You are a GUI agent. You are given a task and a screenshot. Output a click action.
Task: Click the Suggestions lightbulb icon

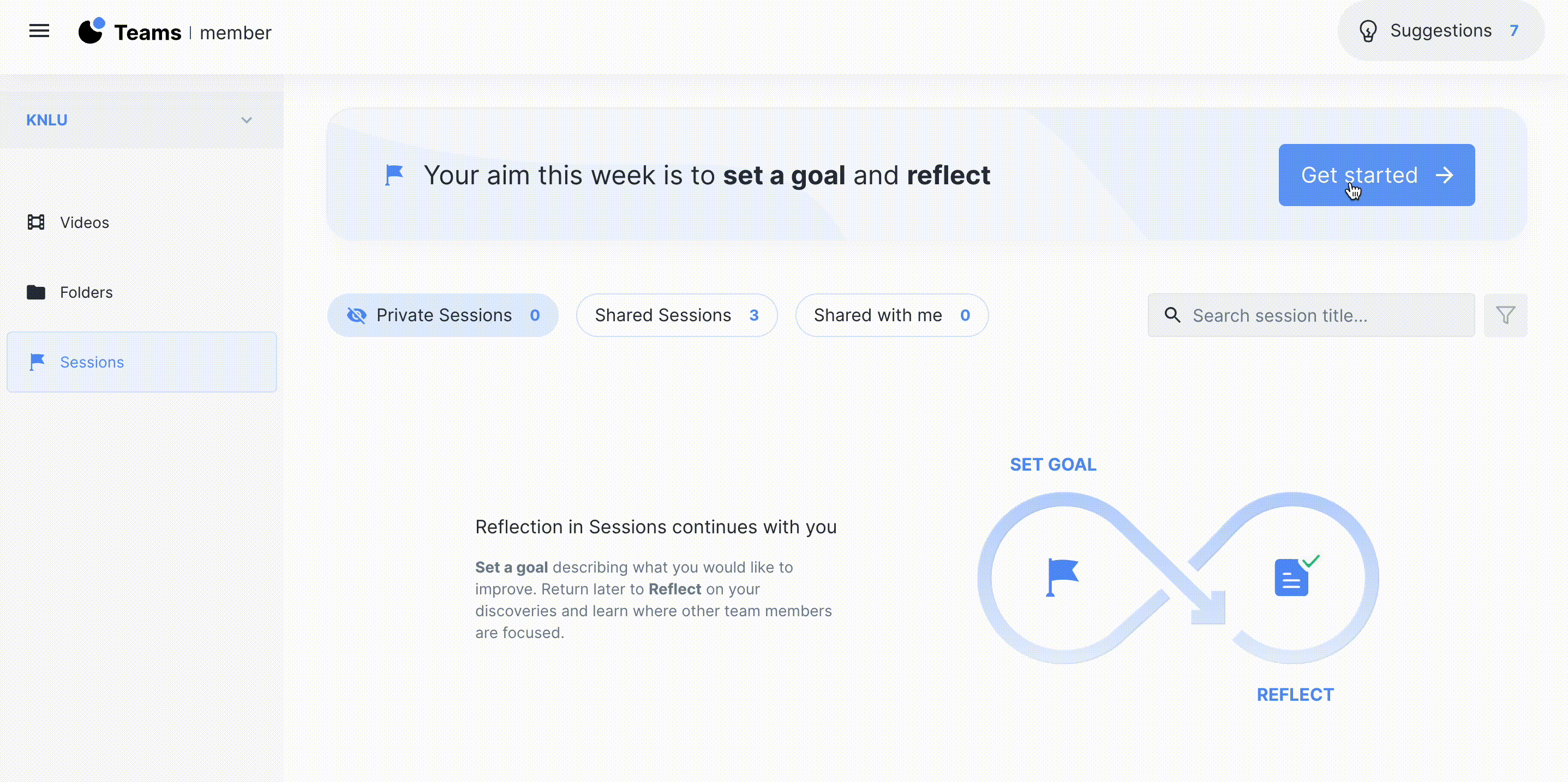pyautogui.click(x=1367, y=31)
